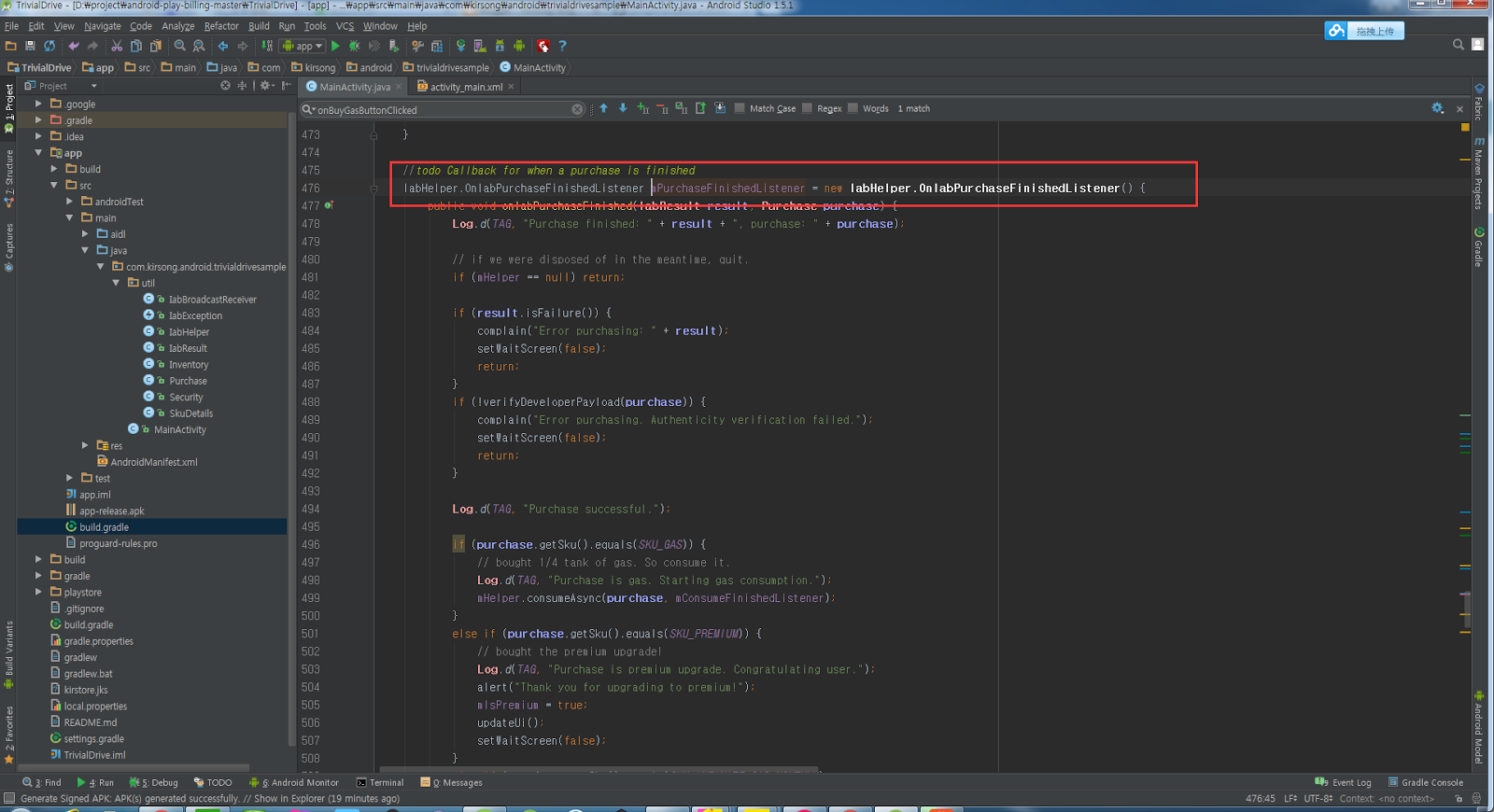1494x812 pixels.
Task: Open the Terminal tool window
Action: [x=380, y=782]
